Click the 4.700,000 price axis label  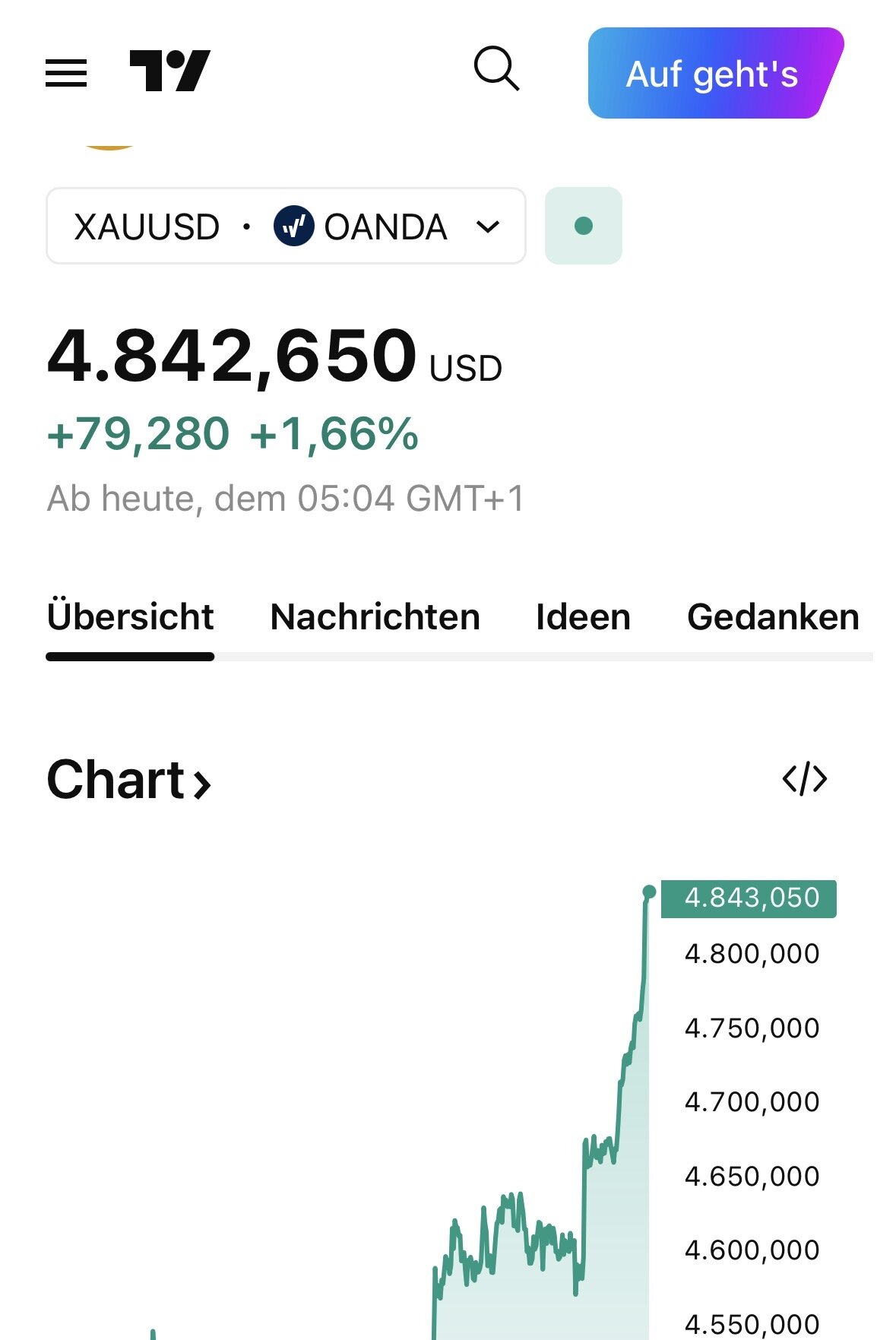point(752,1101)
